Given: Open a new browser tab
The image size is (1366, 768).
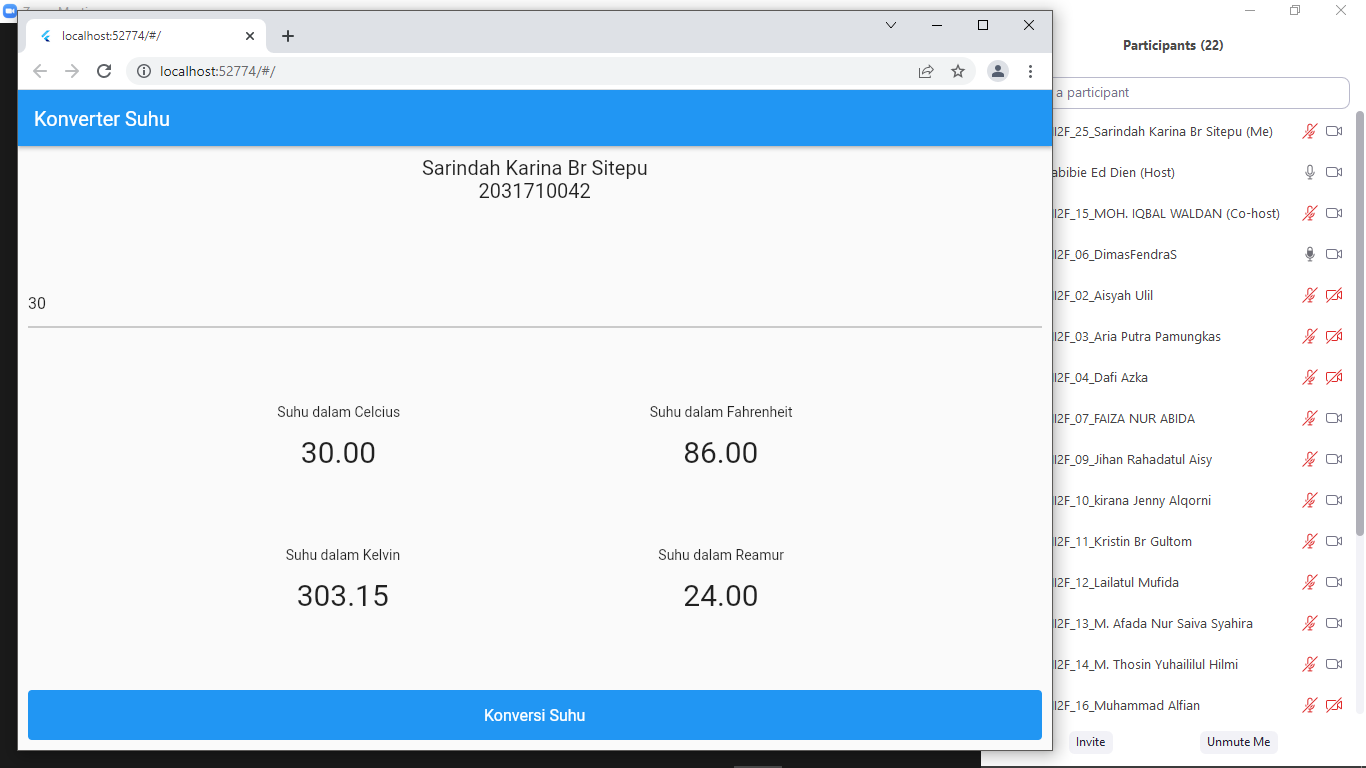Looking at the screenshot, I should click(288, 35).
